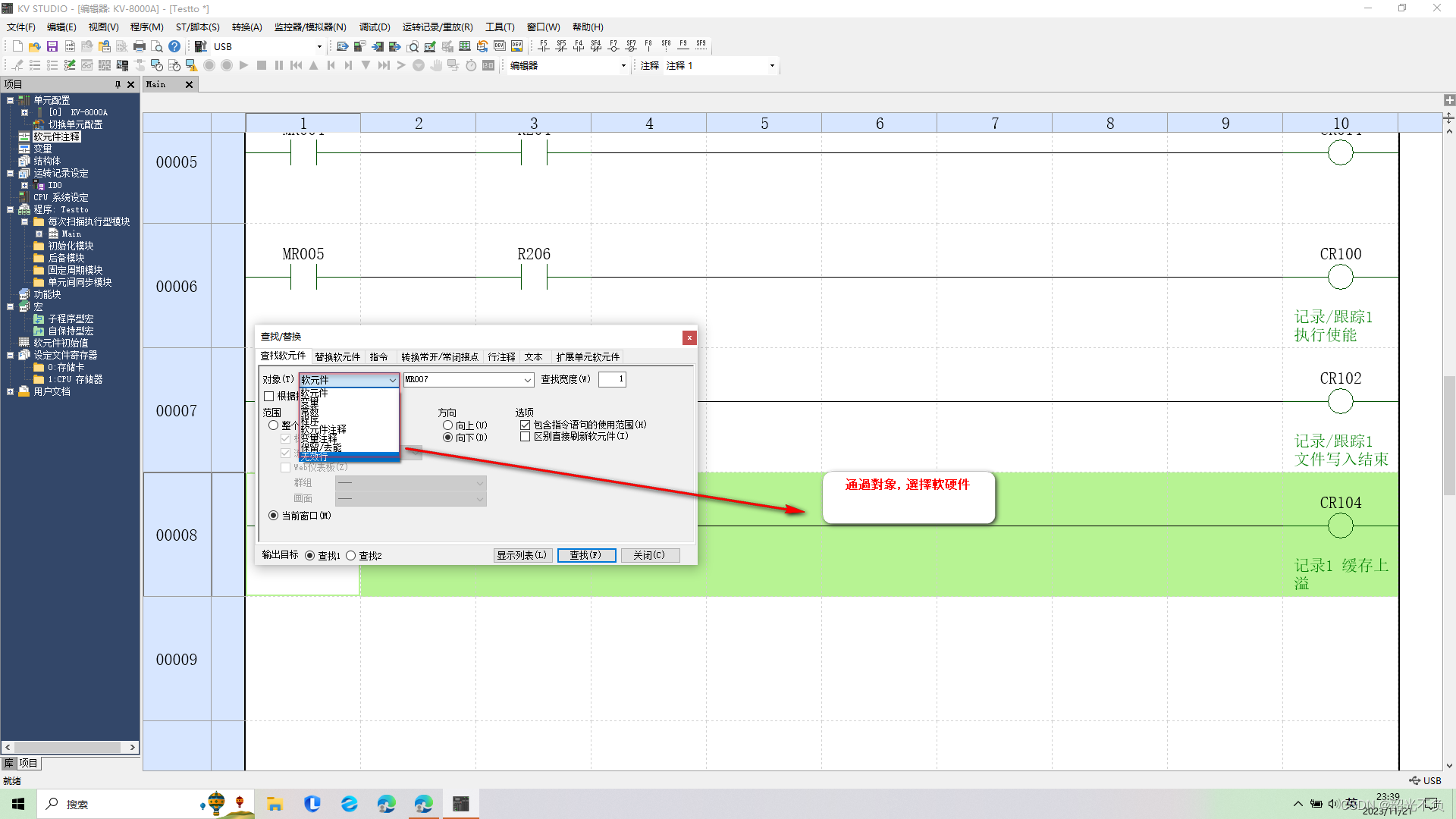Click the Stop square icon in debug toolbar
The width and height of the screenshot is (1456, 819).
262,65
